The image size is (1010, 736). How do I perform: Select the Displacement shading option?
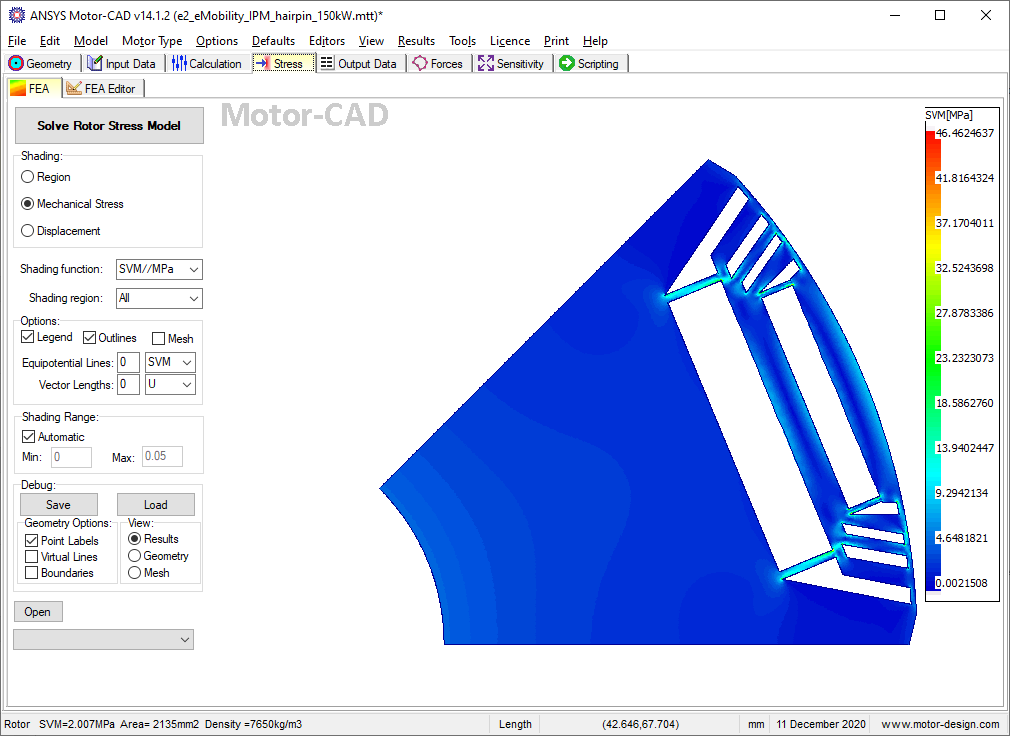point(27,231)
